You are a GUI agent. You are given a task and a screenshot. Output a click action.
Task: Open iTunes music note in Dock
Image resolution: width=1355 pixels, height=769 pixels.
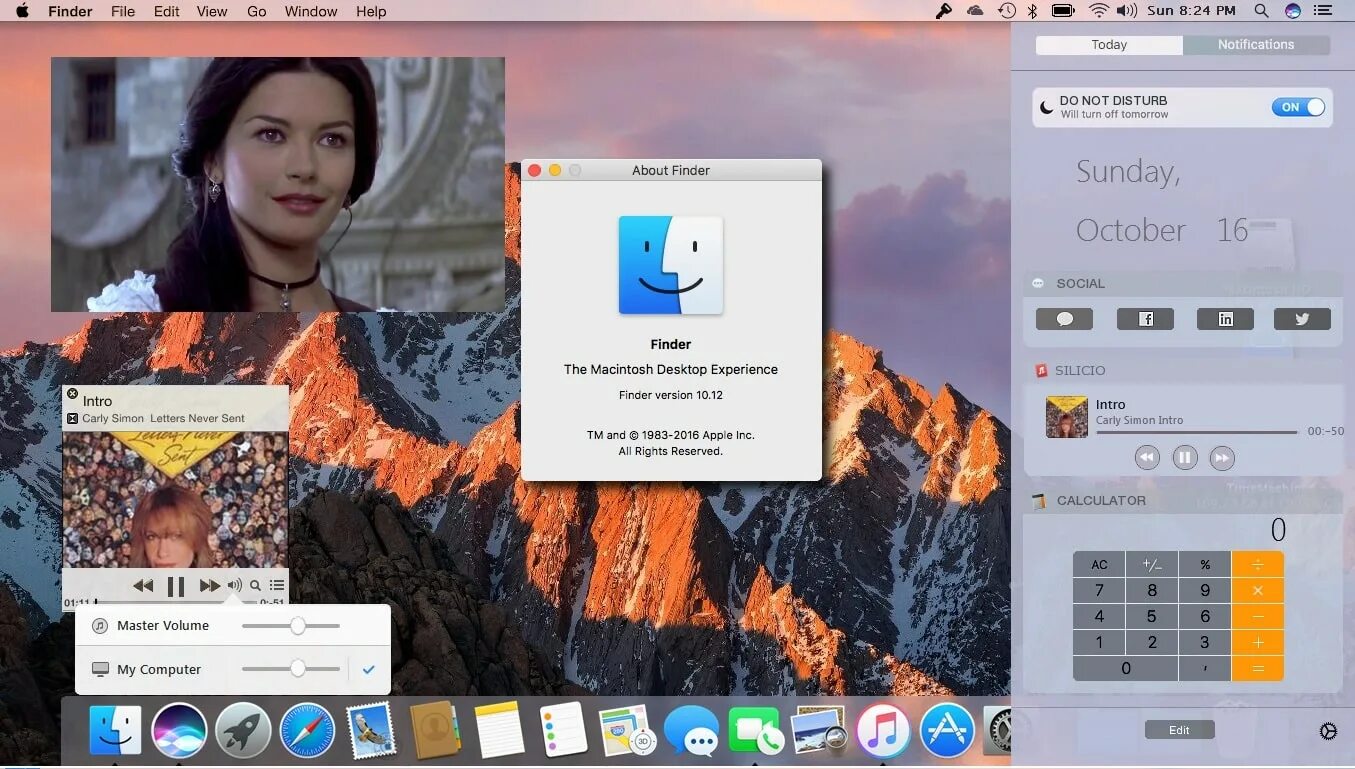pyautogui.click(x=883, y=729)
